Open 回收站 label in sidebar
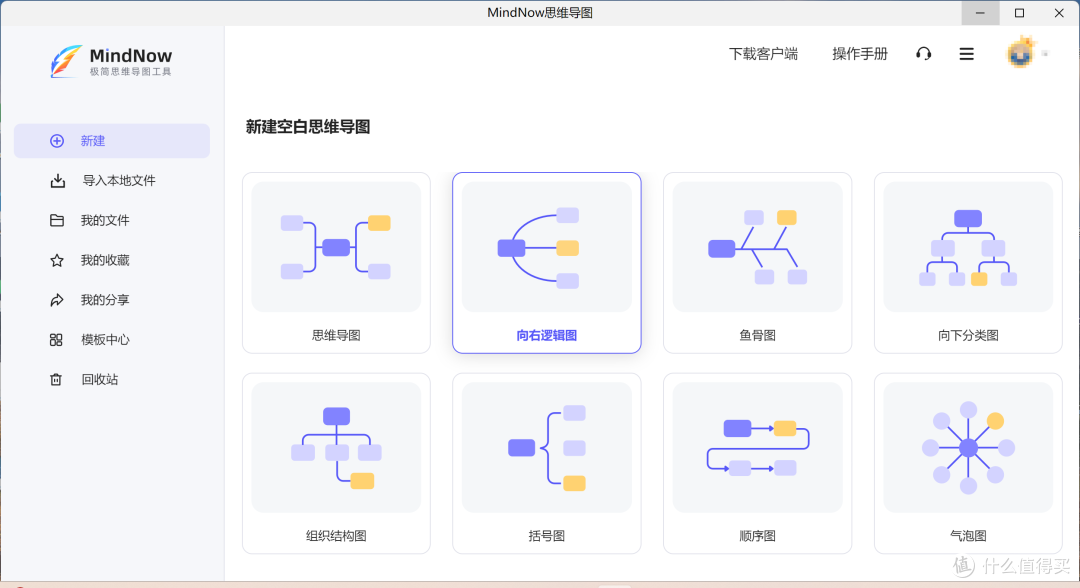The image size is (1080, 588). 100,379
